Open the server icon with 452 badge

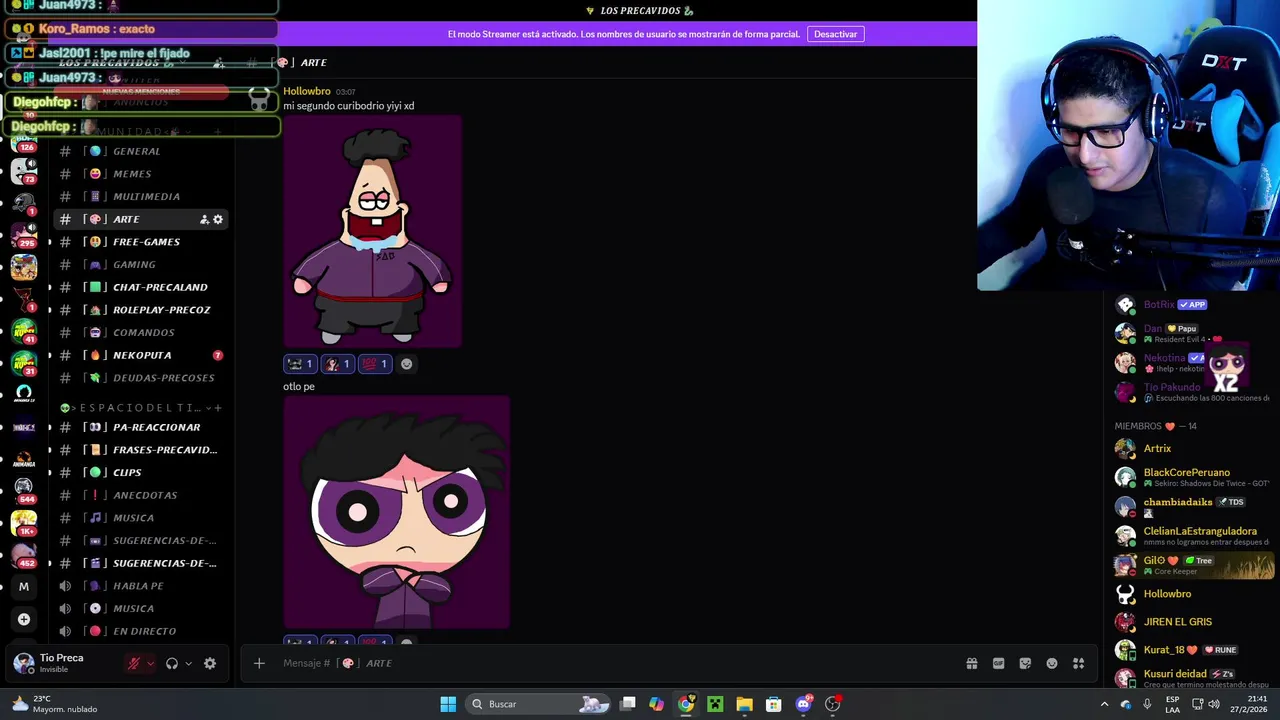coord(24,554)
